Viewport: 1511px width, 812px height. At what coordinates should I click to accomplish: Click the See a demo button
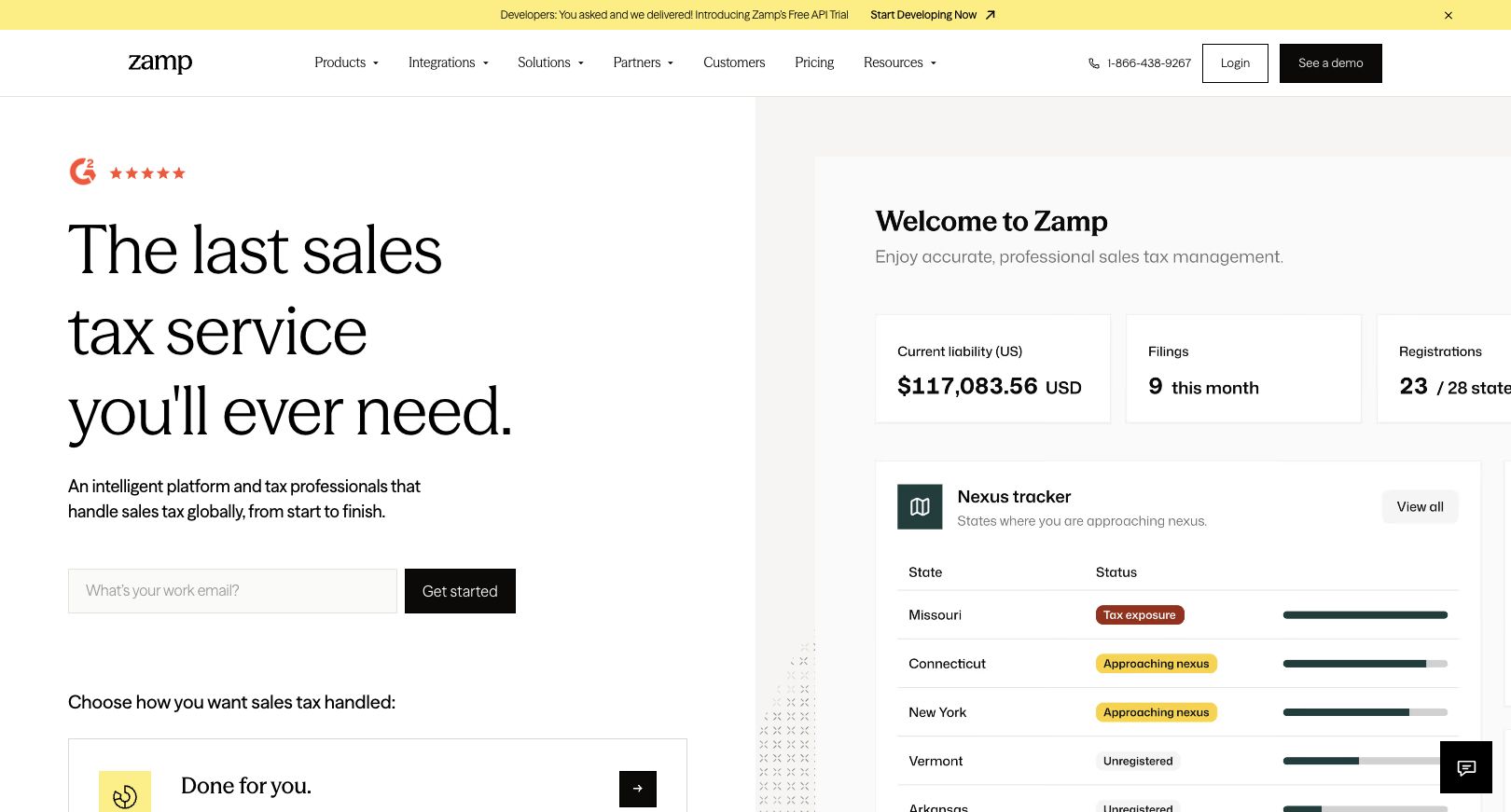point(1331,63)
